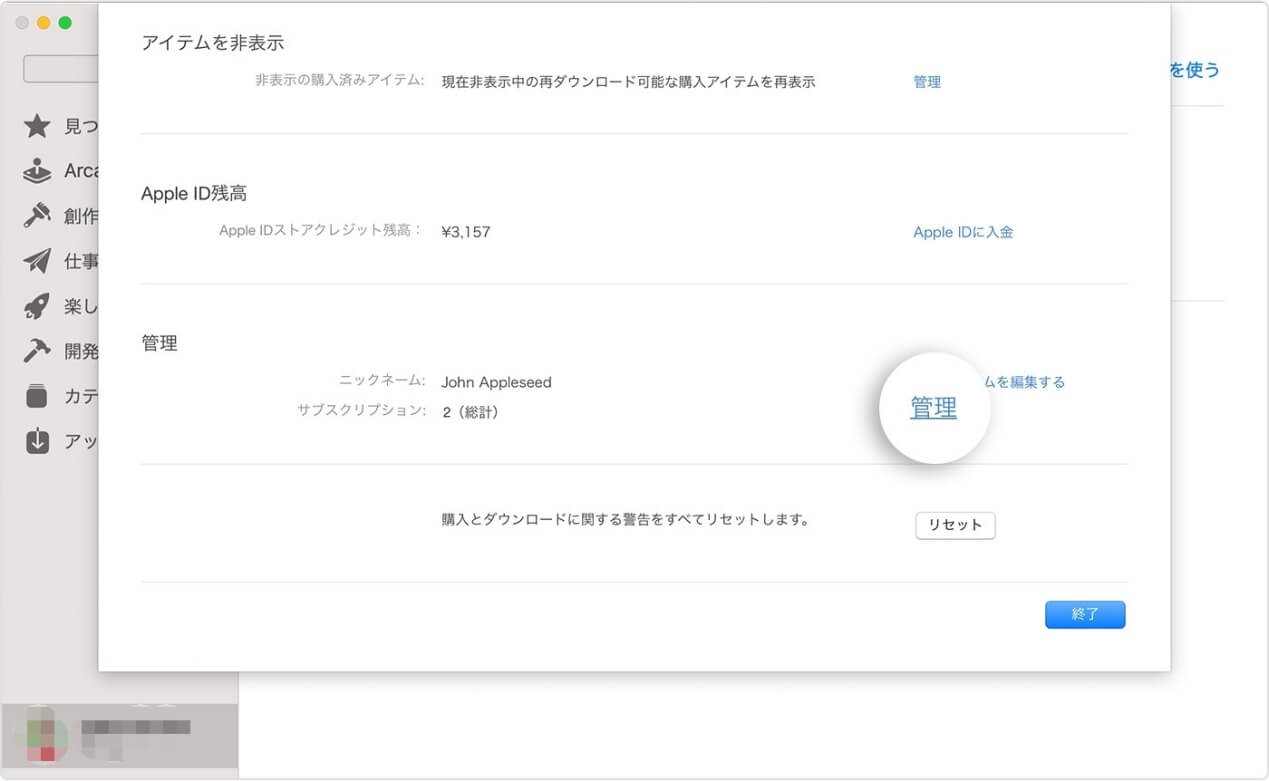This screenshot has width=1269, height=781.
Task: Click the 2（総計）subscription count
Action: [470, 412]
